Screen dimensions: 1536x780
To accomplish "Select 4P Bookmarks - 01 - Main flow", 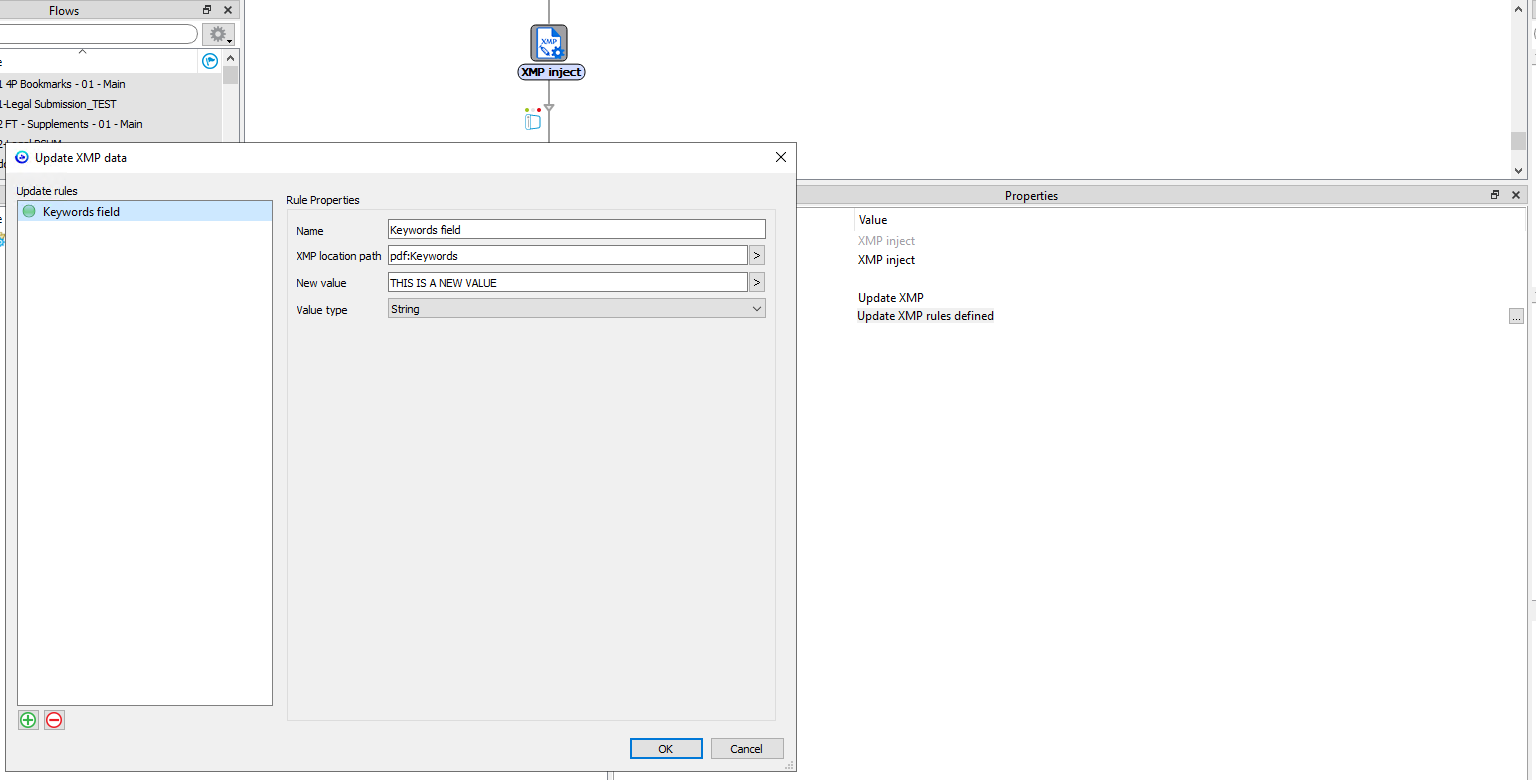I will pyautogui.click(x=66, y=84).
